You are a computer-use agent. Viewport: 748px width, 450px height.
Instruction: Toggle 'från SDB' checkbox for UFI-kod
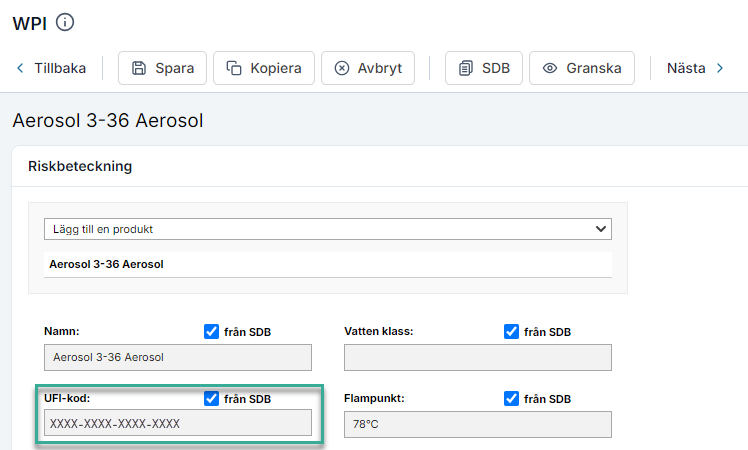coord(211,398)
